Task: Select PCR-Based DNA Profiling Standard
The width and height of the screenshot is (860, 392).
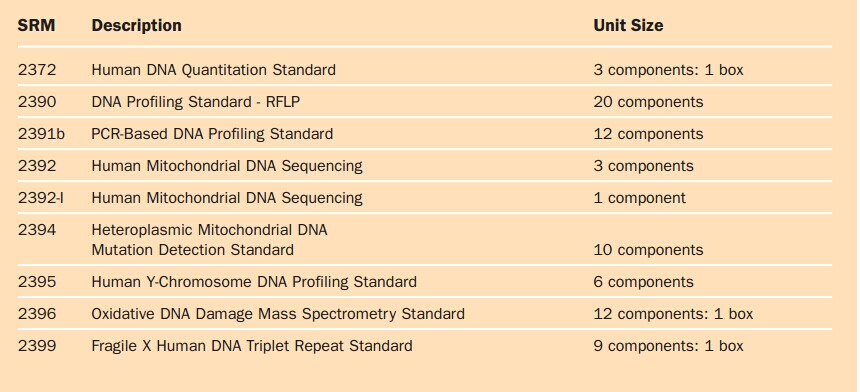Action: click(x=212, y=134)
